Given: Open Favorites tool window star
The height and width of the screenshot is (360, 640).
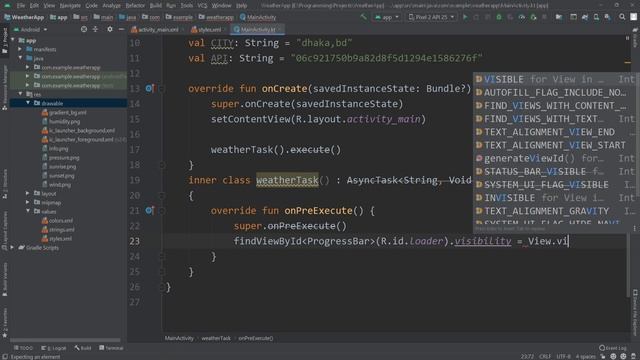Looking at the screenshot, I should tap(5, 336).
